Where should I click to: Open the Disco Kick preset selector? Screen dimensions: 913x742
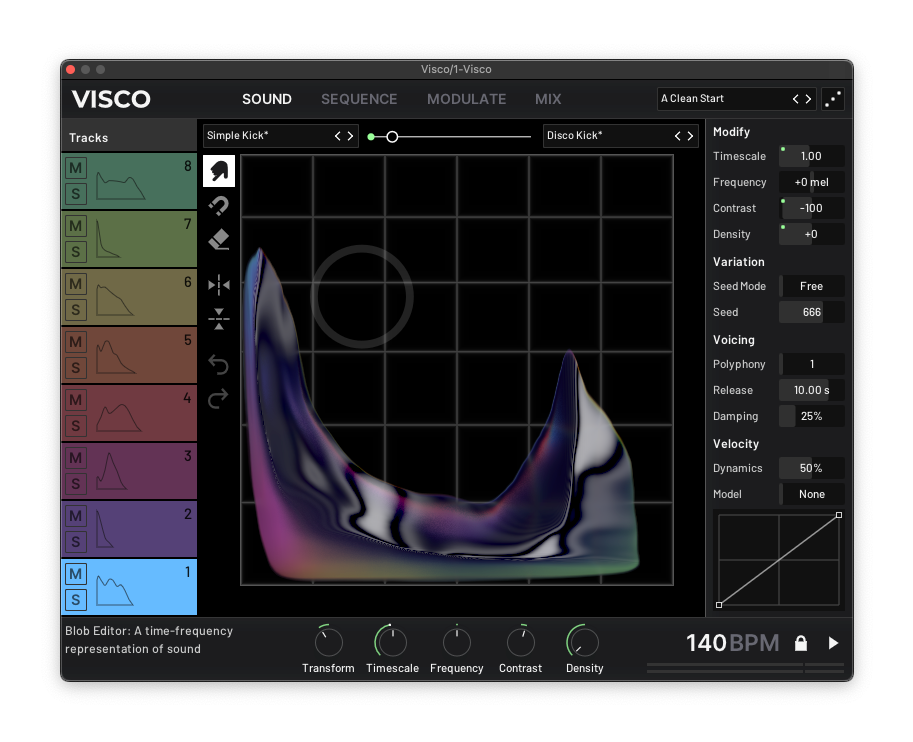pyautogui.click(x=607, y=136)
